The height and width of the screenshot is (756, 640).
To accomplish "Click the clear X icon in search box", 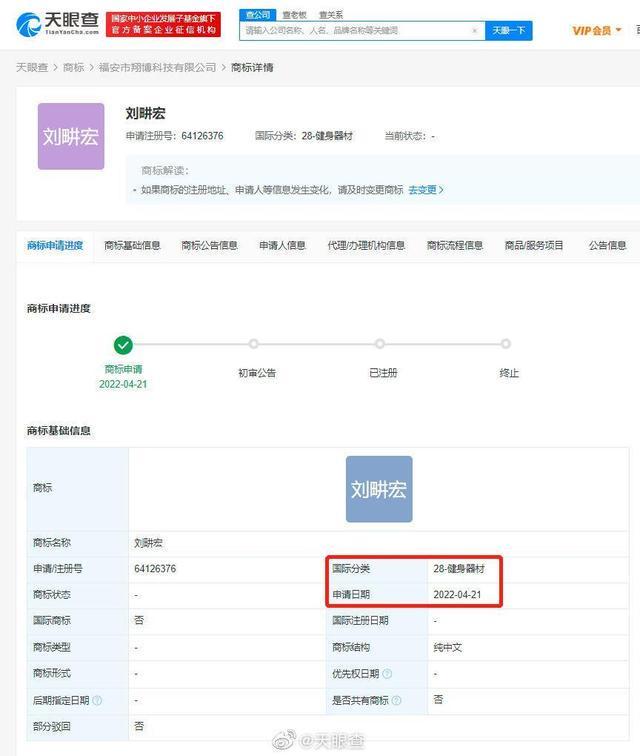I will (x=474, y=31).
